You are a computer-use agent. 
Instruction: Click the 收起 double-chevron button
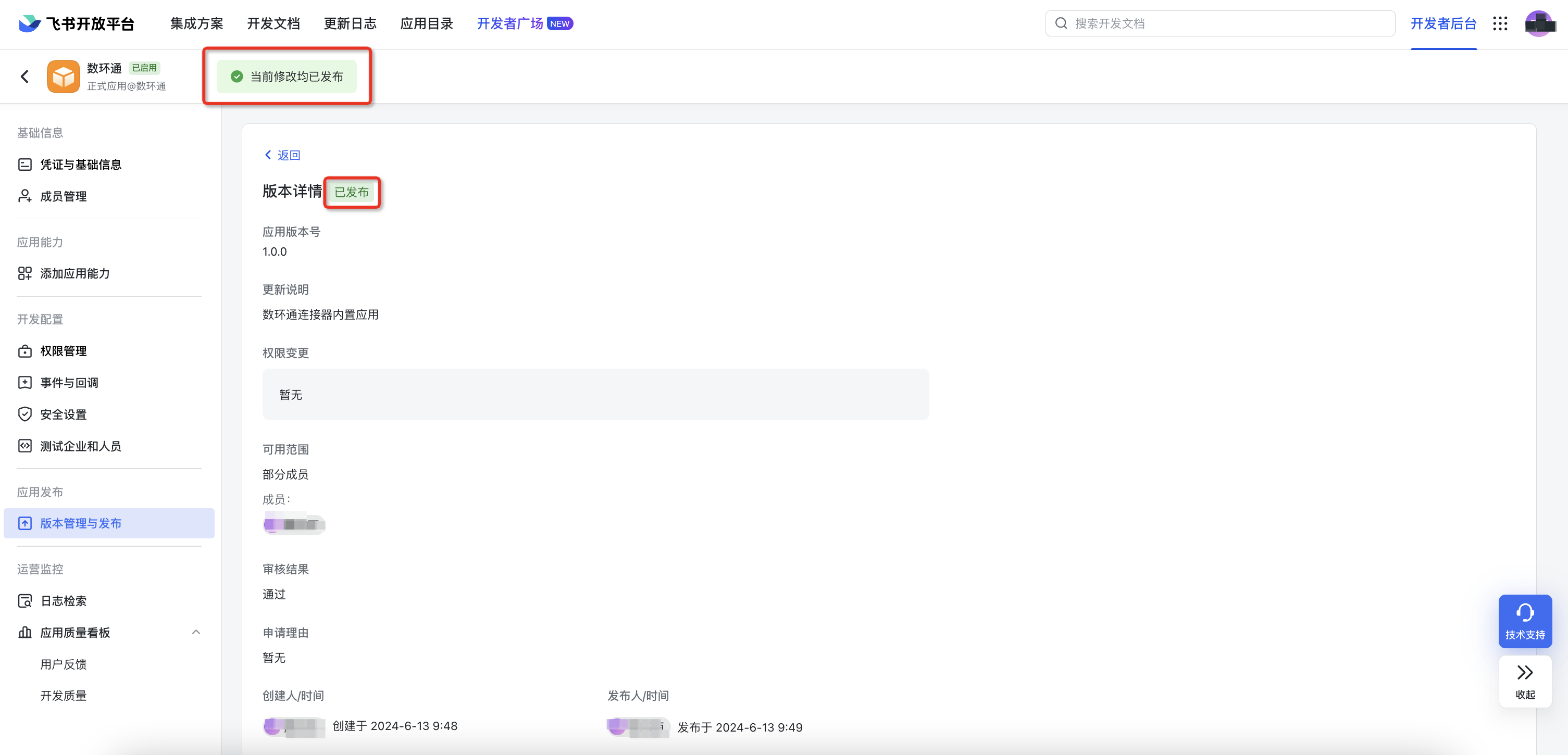click(1525, 682)
